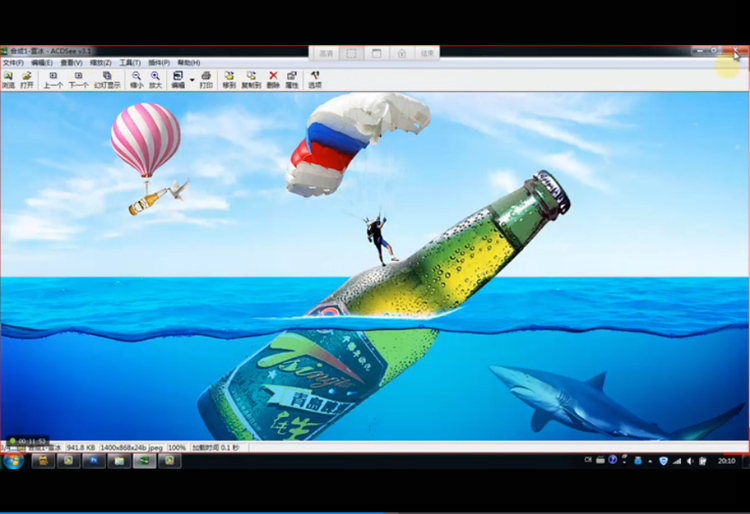750x514 pixels.
Task: Zoom in with 放大 magnifier
Action: tap(155, 80)
